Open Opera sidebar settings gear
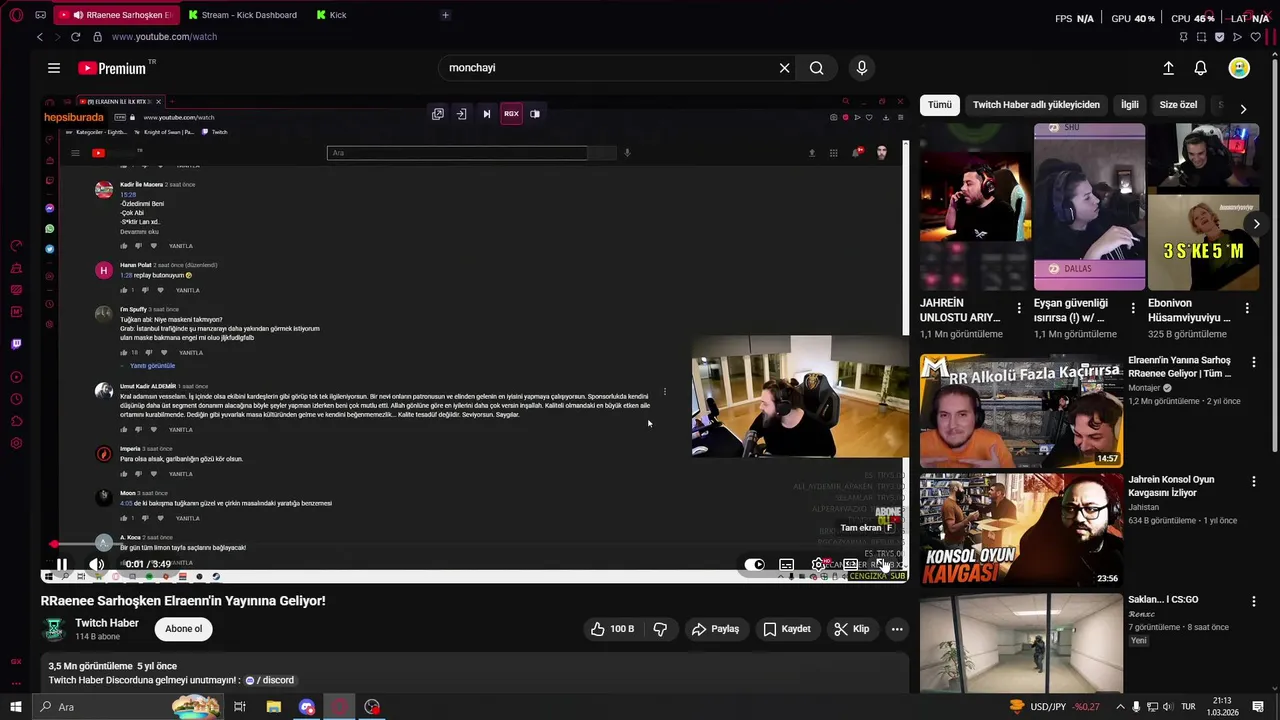The width and height of the screenshot is (1280, 720). point(16,443)
